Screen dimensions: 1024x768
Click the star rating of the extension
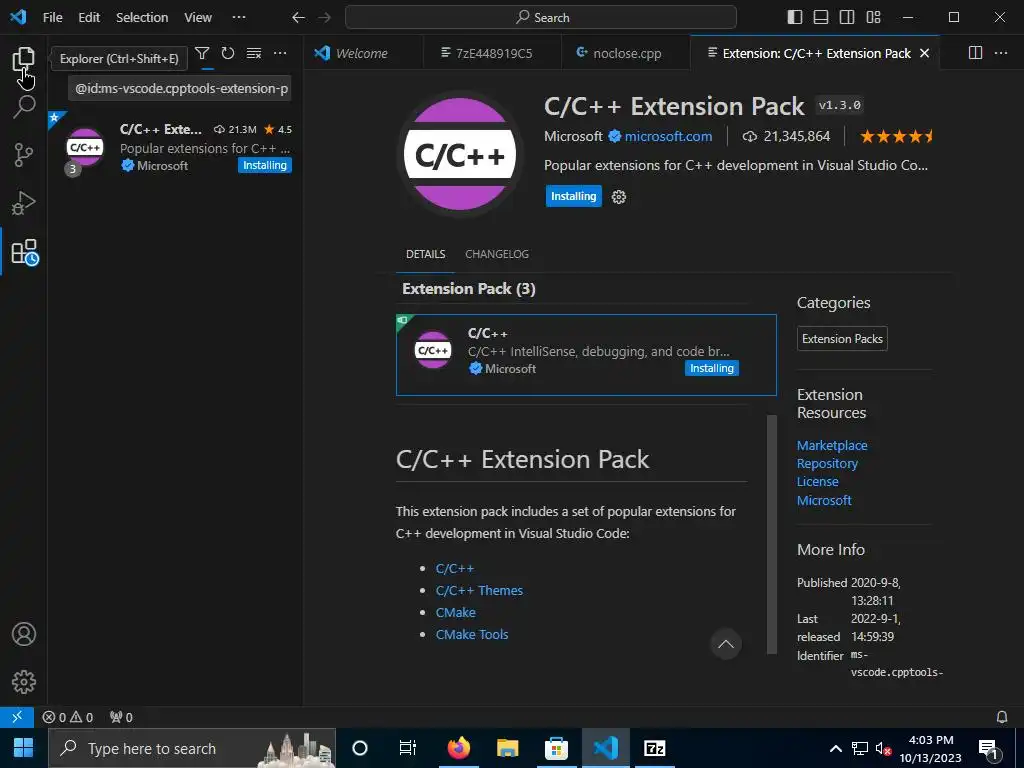[x=896, y=136]
